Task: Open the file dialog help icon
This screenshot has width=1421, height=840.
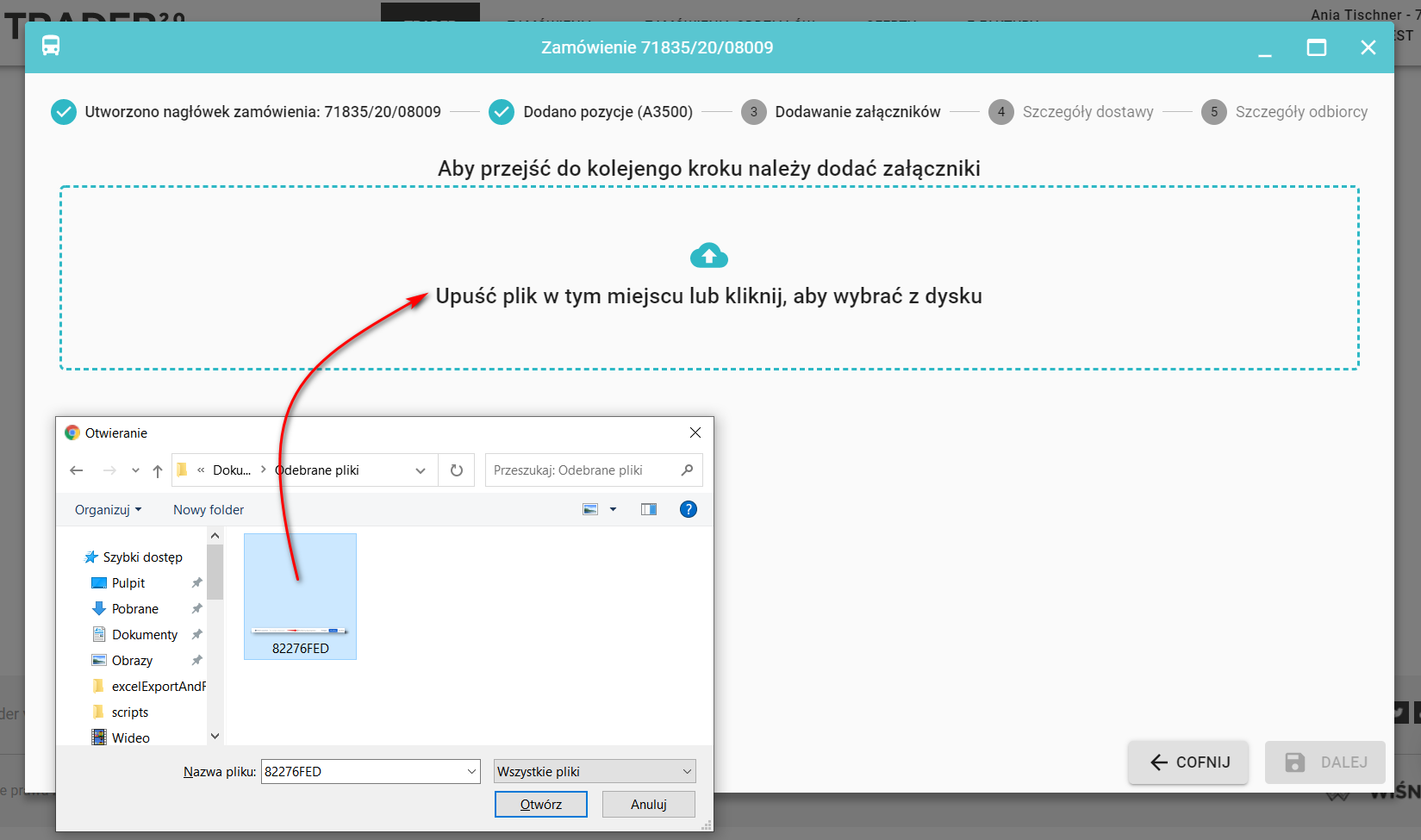Action: (688, 509)
